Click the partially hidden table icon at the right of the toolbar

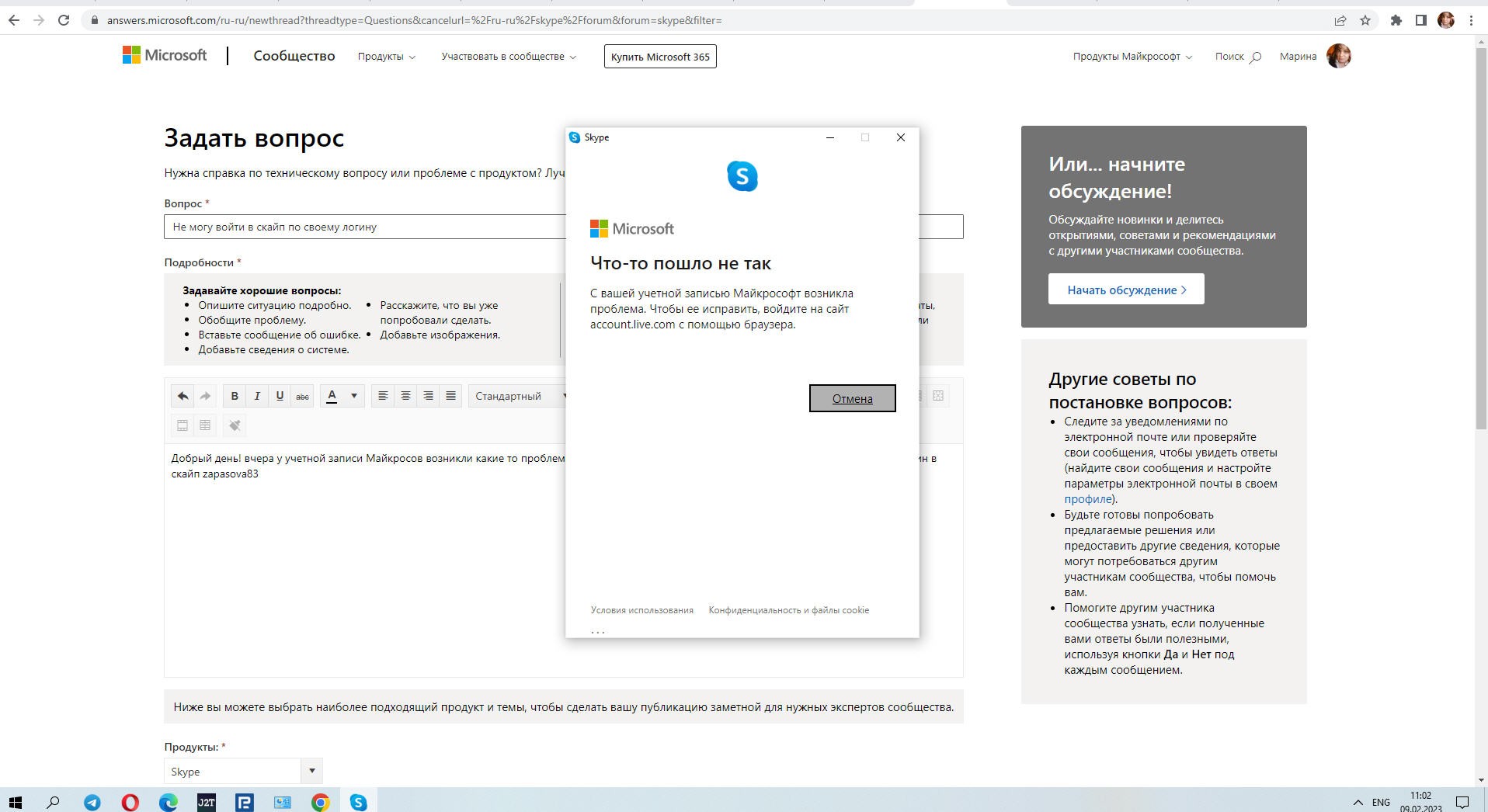tap(938, 396)
